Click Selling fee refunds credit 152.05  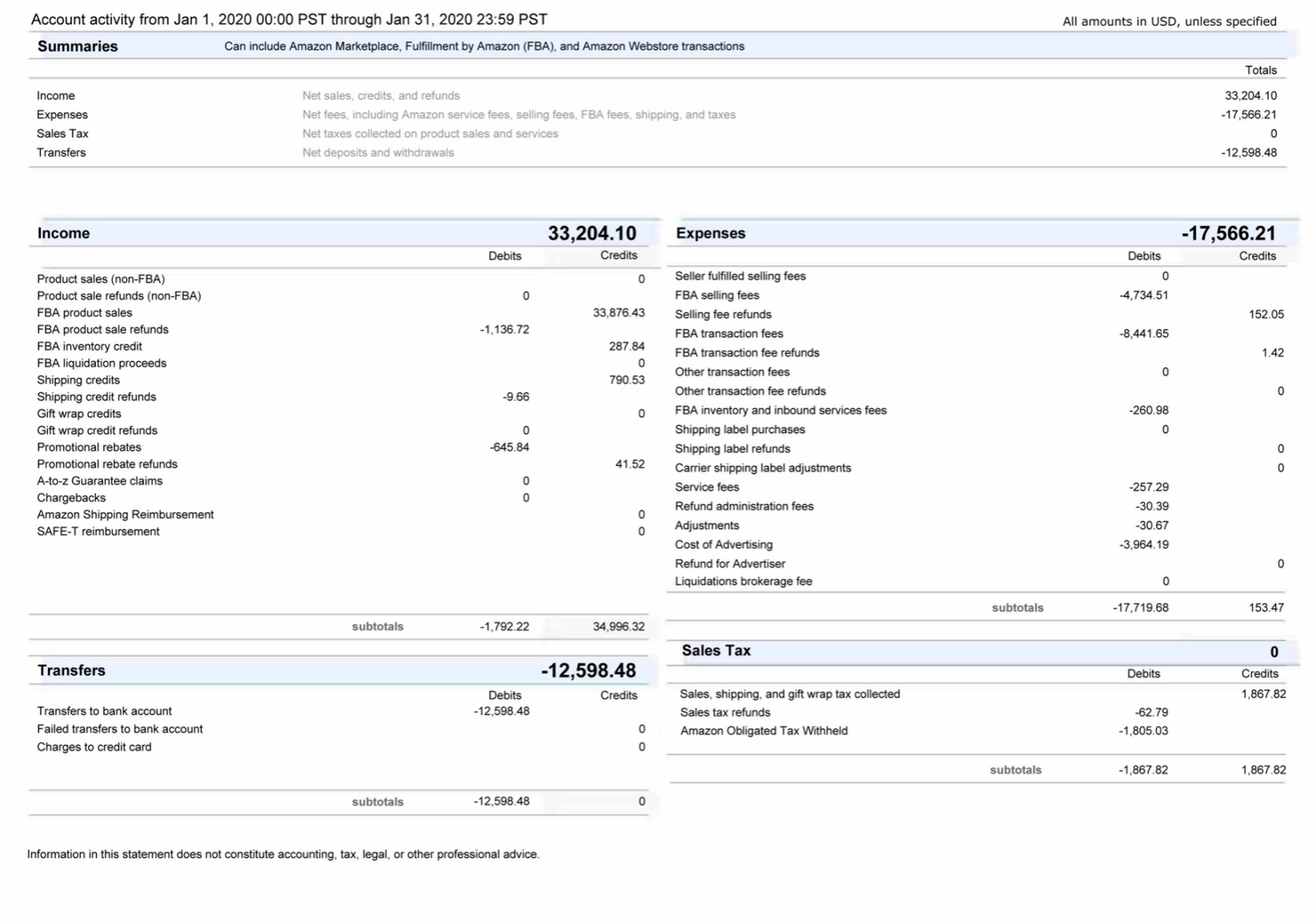coord(1266,314)
